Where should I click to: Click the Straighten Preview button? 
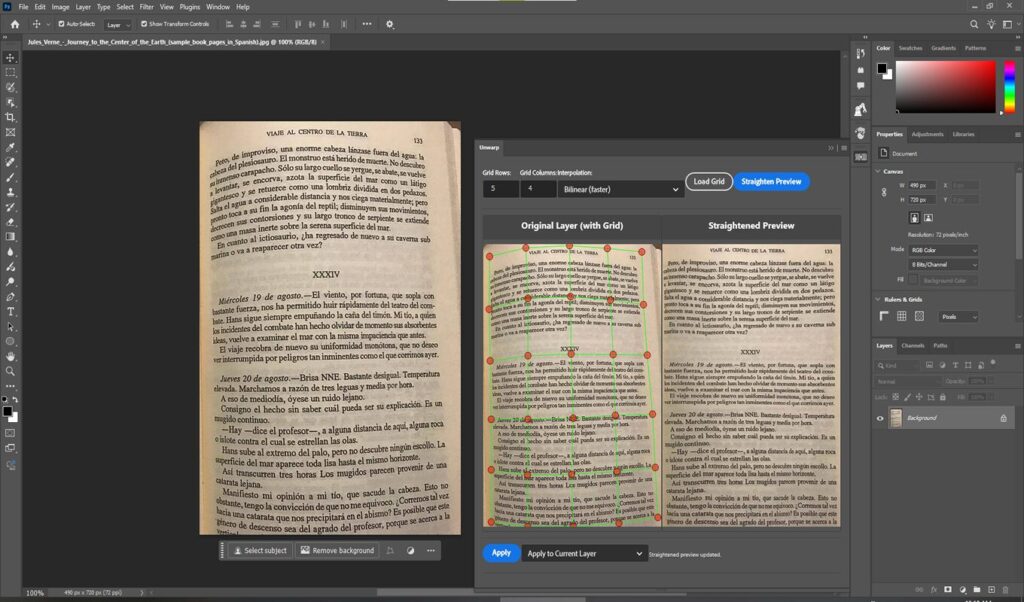(x=771, y=182)
